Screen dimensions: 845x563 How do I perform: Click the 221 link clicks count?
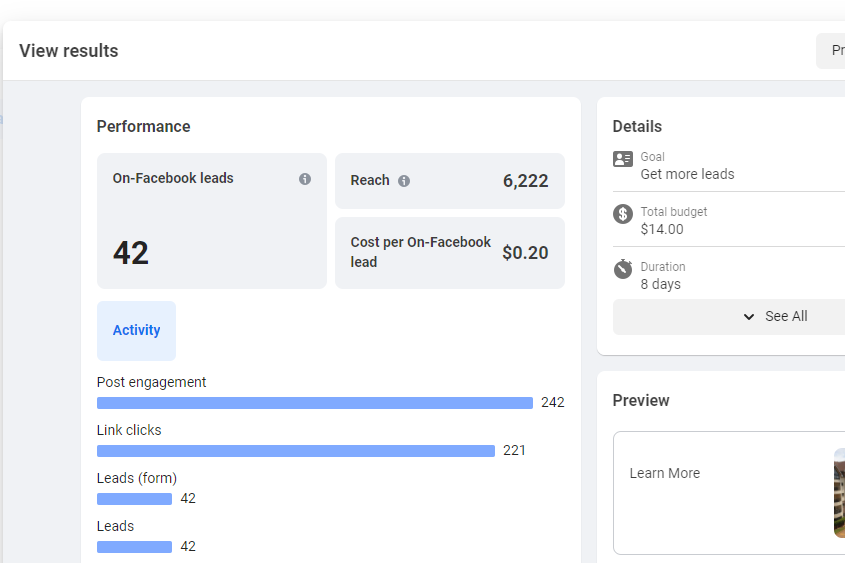click(514, 450)
